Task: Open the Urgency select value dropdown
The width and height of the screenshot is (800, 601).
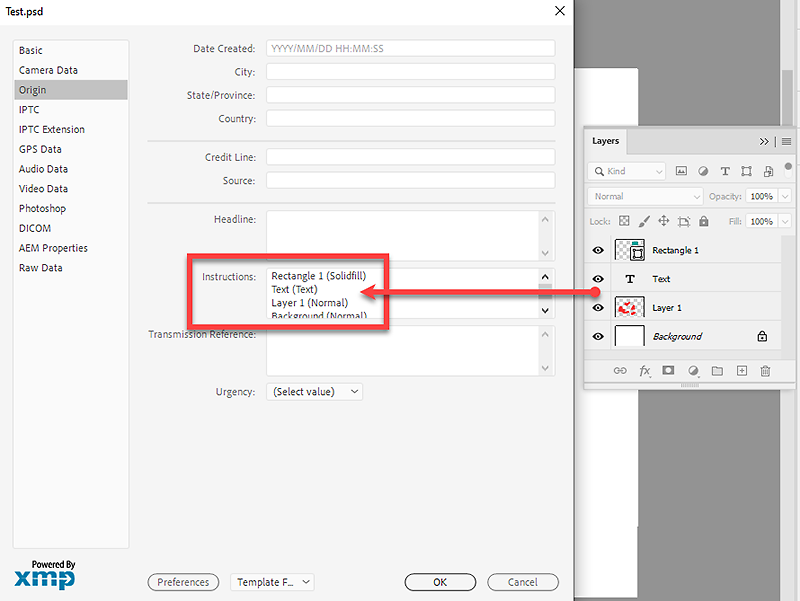Action: 315,392
